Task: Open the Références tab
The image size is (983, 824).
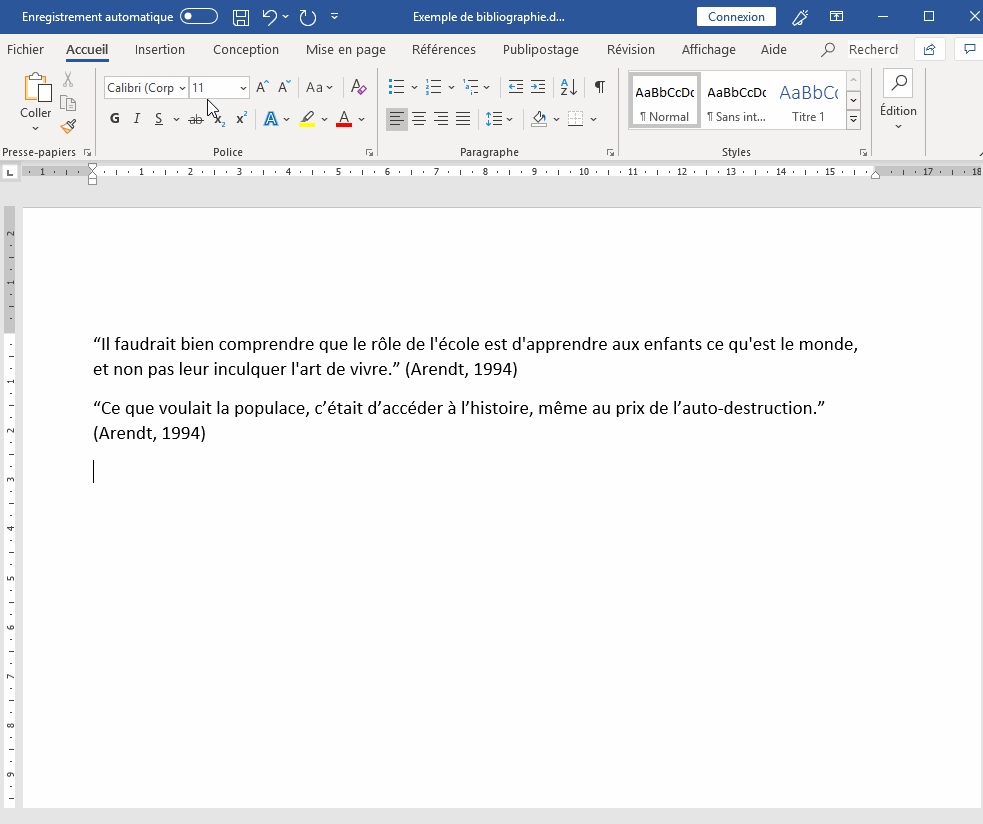Action: click(x=444, y=50)
